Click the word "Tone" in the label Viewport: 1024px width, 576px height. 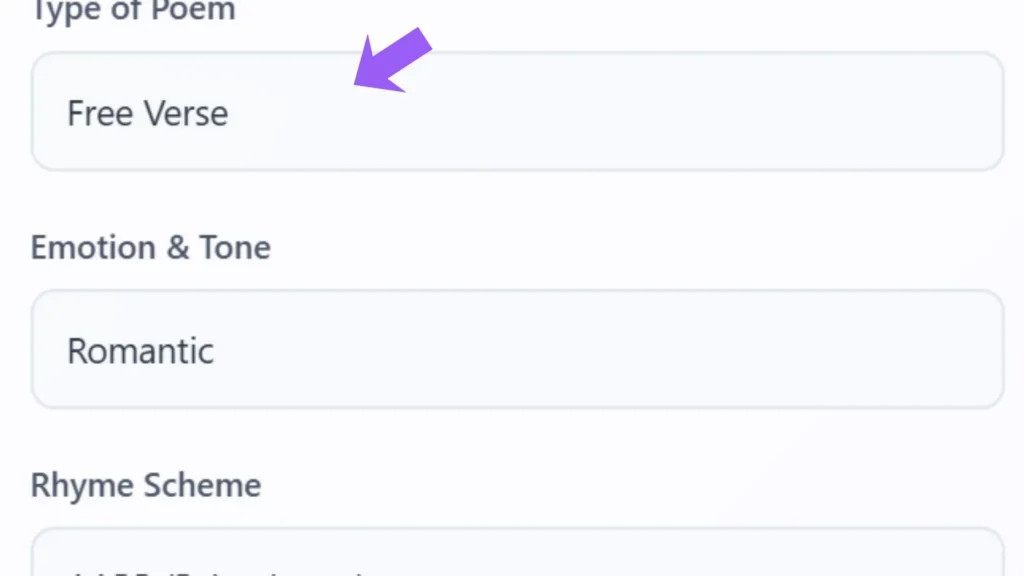[x=233, y=247]
